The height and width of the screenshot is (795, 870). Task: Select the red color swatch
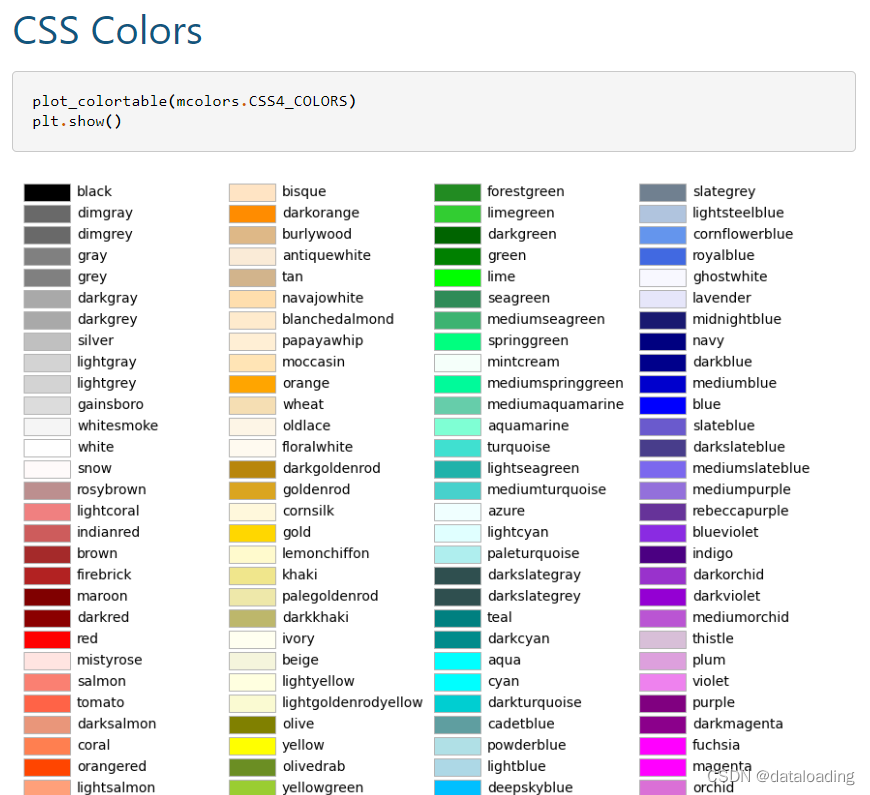[x=48, y=638]
